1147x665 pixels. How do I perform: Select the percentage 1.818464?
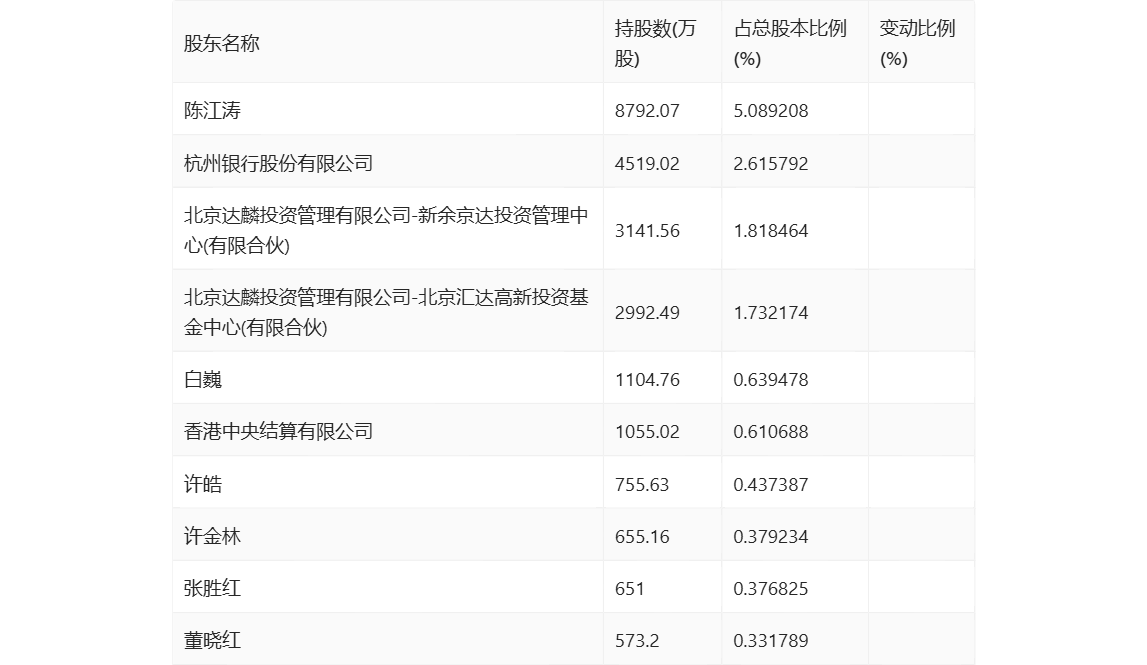coord(771,230)
